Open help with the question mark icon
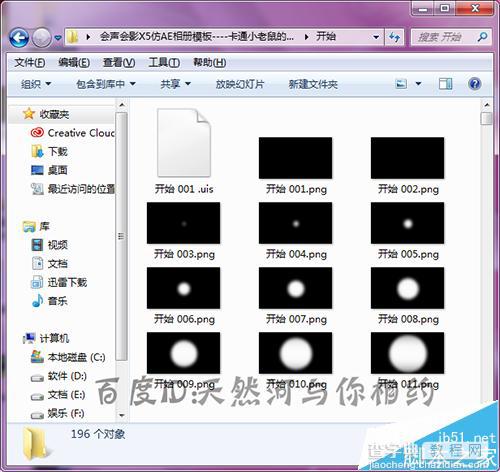 (474, 83)
